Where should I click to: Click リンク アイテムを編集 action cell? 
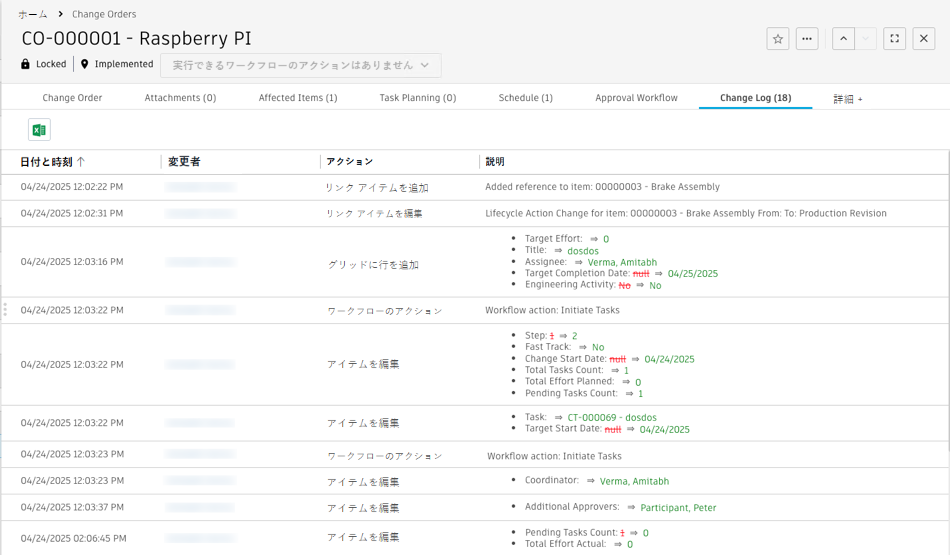click(x=374, y=214)
